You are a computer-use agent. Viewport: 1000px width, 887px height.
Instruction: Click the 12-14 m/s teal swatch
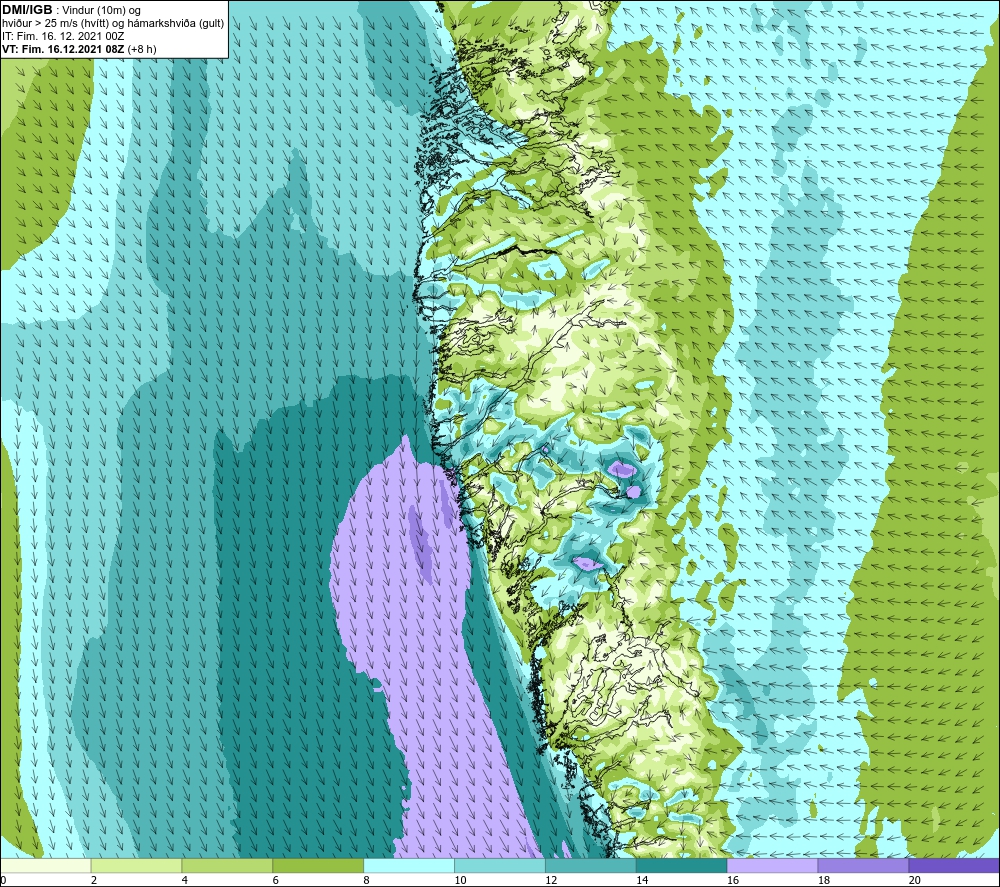click(x=591, y=866)
